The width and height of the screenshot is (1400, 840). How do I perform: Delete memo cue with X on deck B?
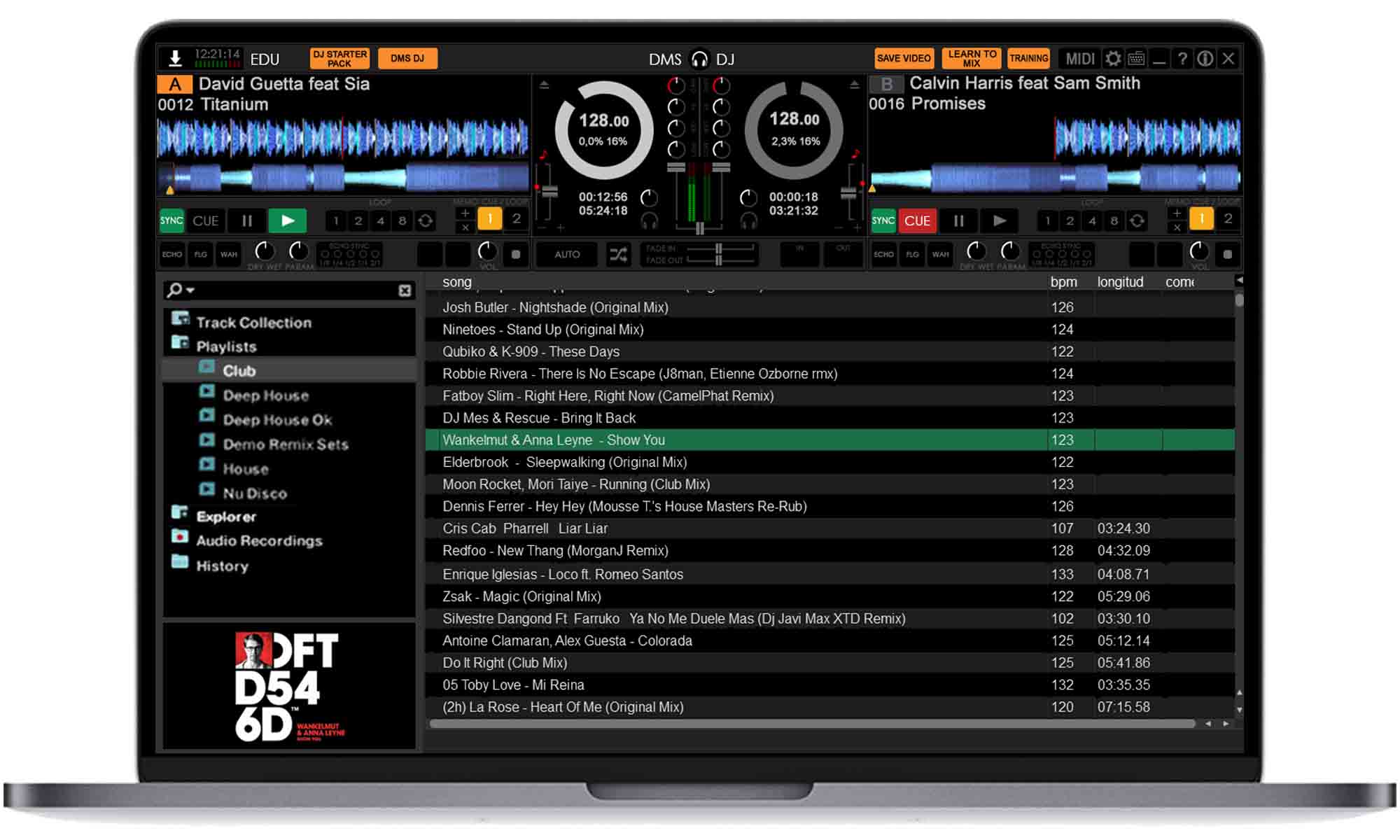click(1177, 227)
